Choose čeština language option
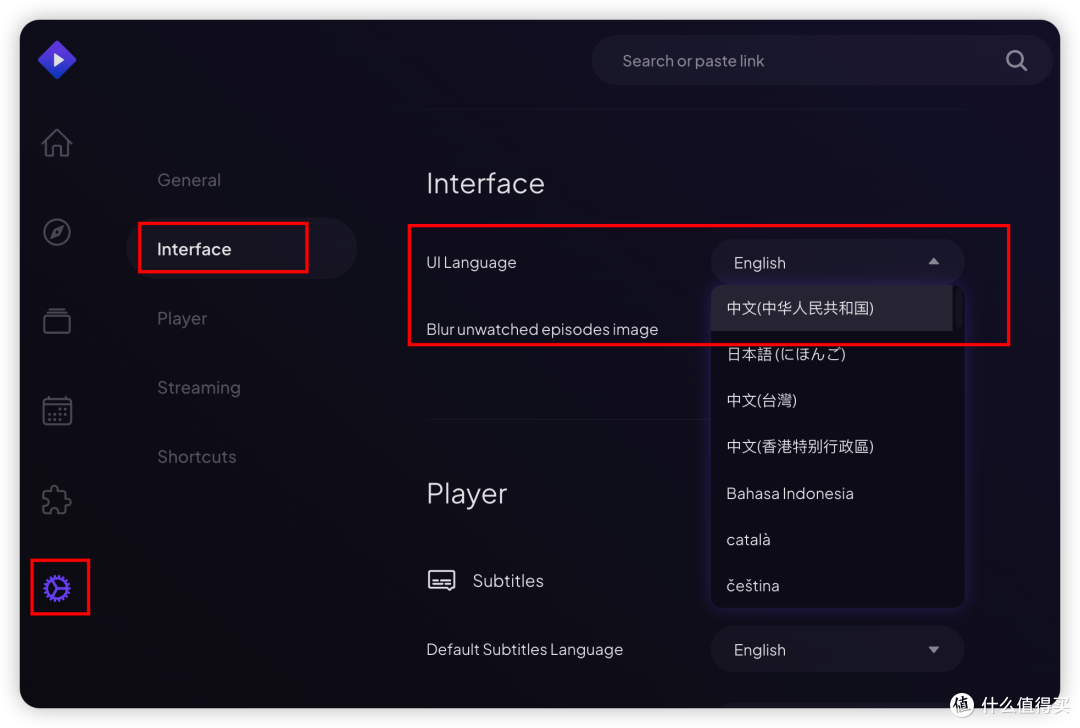Viewport: 1080px width, 728px height. click(x=832, y=585)
